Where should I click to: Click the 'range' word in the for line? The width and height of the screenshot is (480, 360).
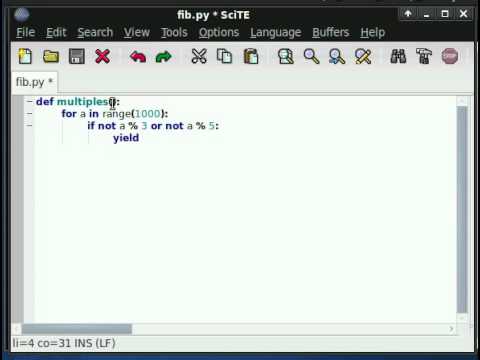click(116, 114)
